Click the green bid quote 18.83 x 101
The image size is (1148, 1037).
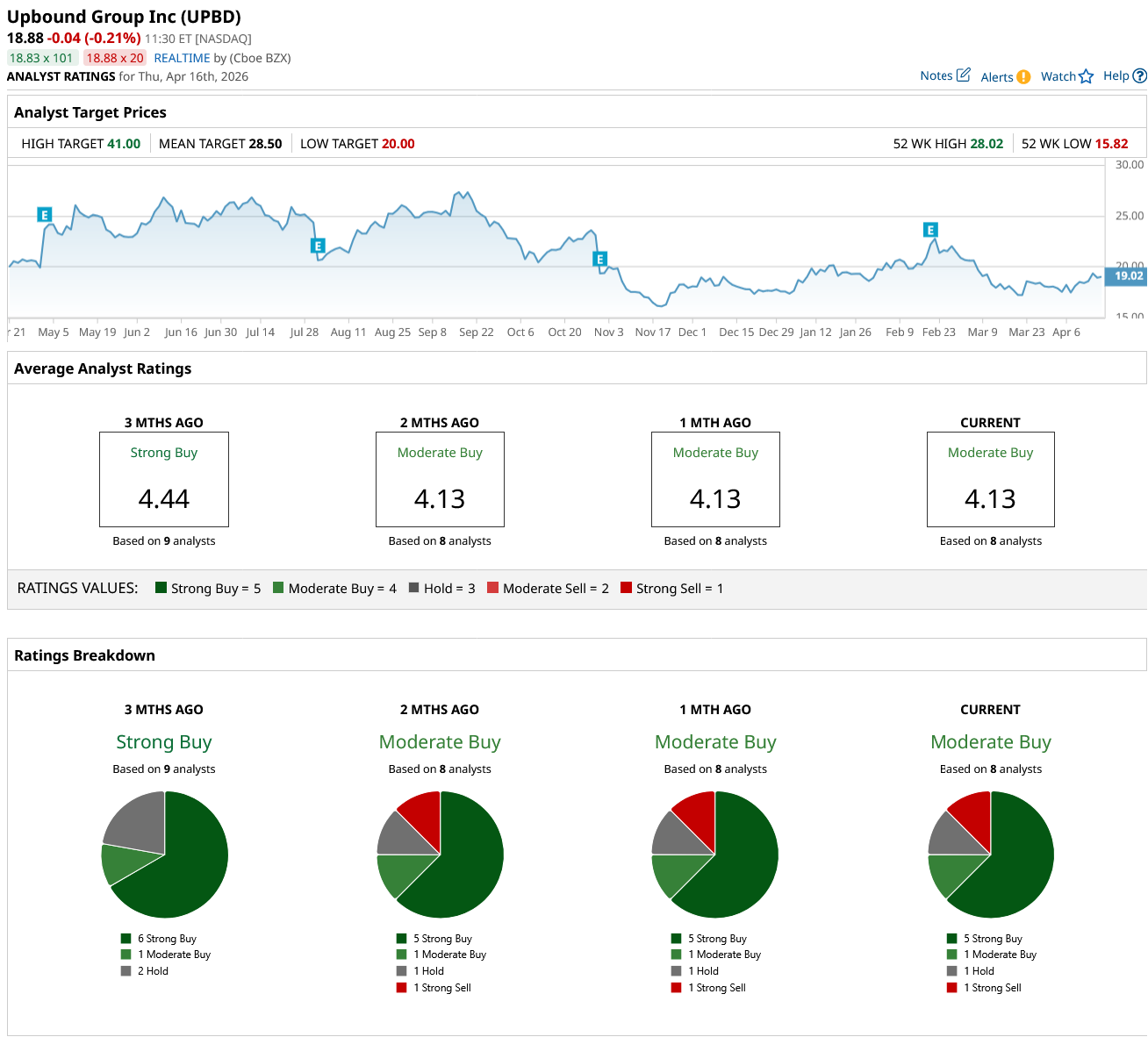click(x=41, y=58)
